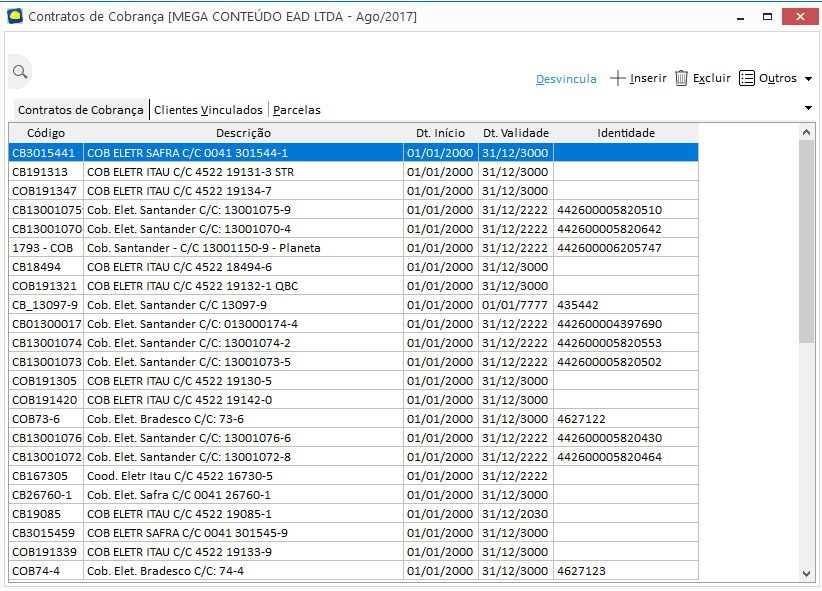Click the Excluir button label
Screen dimensions: 822x591
coord(711,78)
